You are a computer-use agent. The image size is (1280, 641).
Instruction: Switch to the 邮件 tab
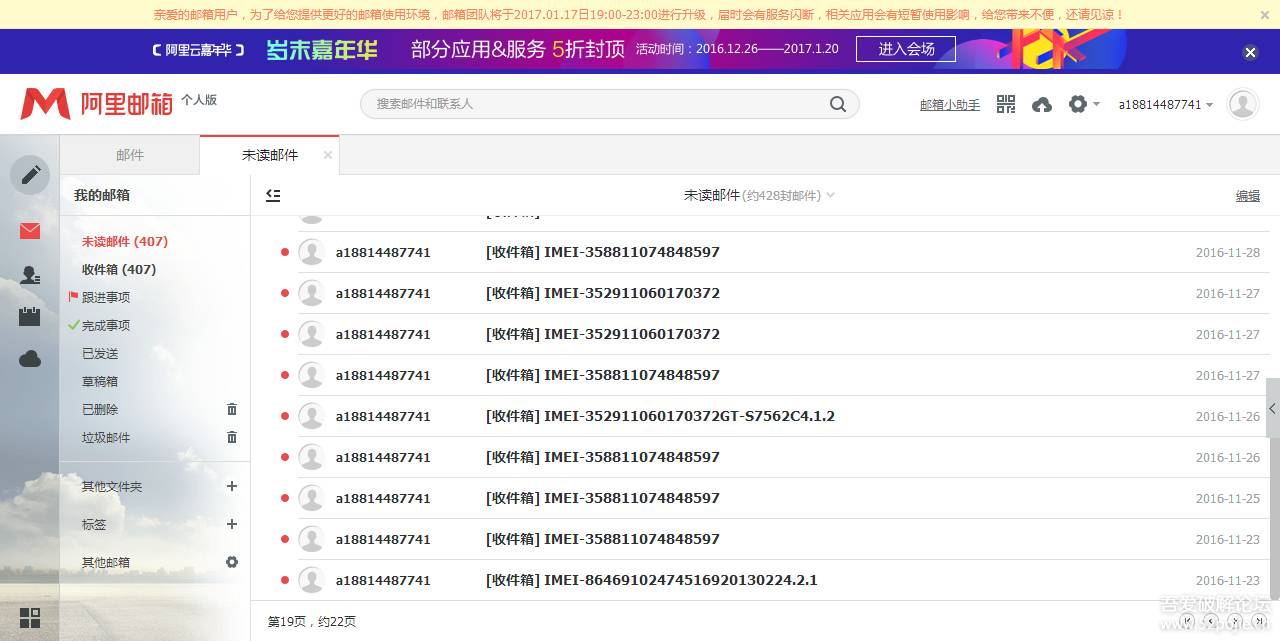(130, 154)
